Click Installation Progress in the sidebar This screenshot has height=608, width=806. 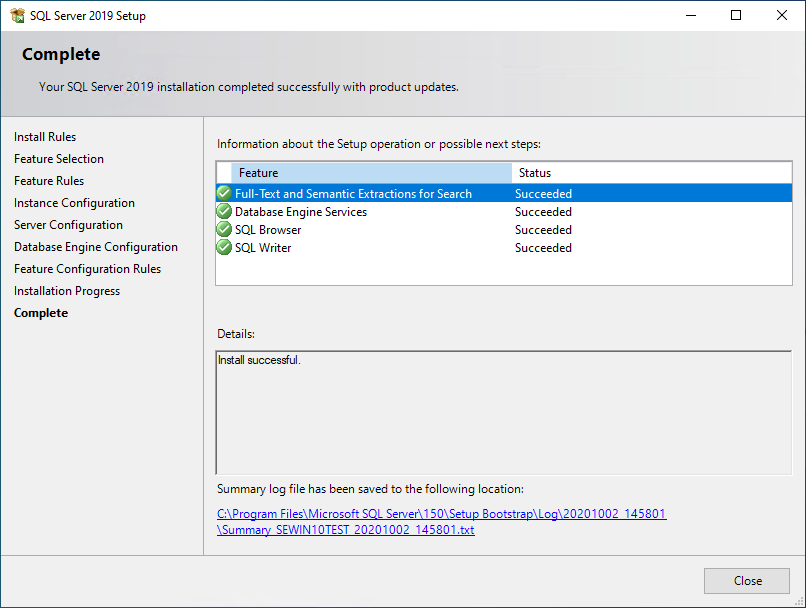(67, 291)
